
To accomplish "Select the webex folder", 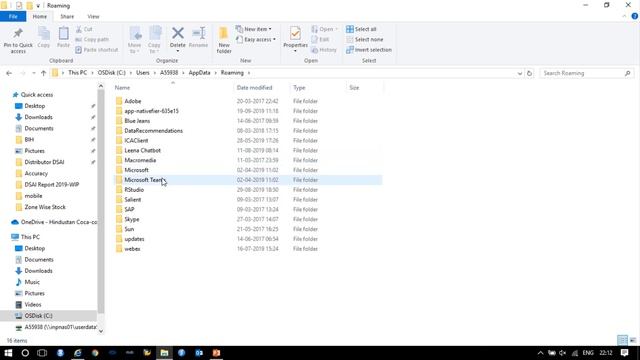I will [132, 249].
